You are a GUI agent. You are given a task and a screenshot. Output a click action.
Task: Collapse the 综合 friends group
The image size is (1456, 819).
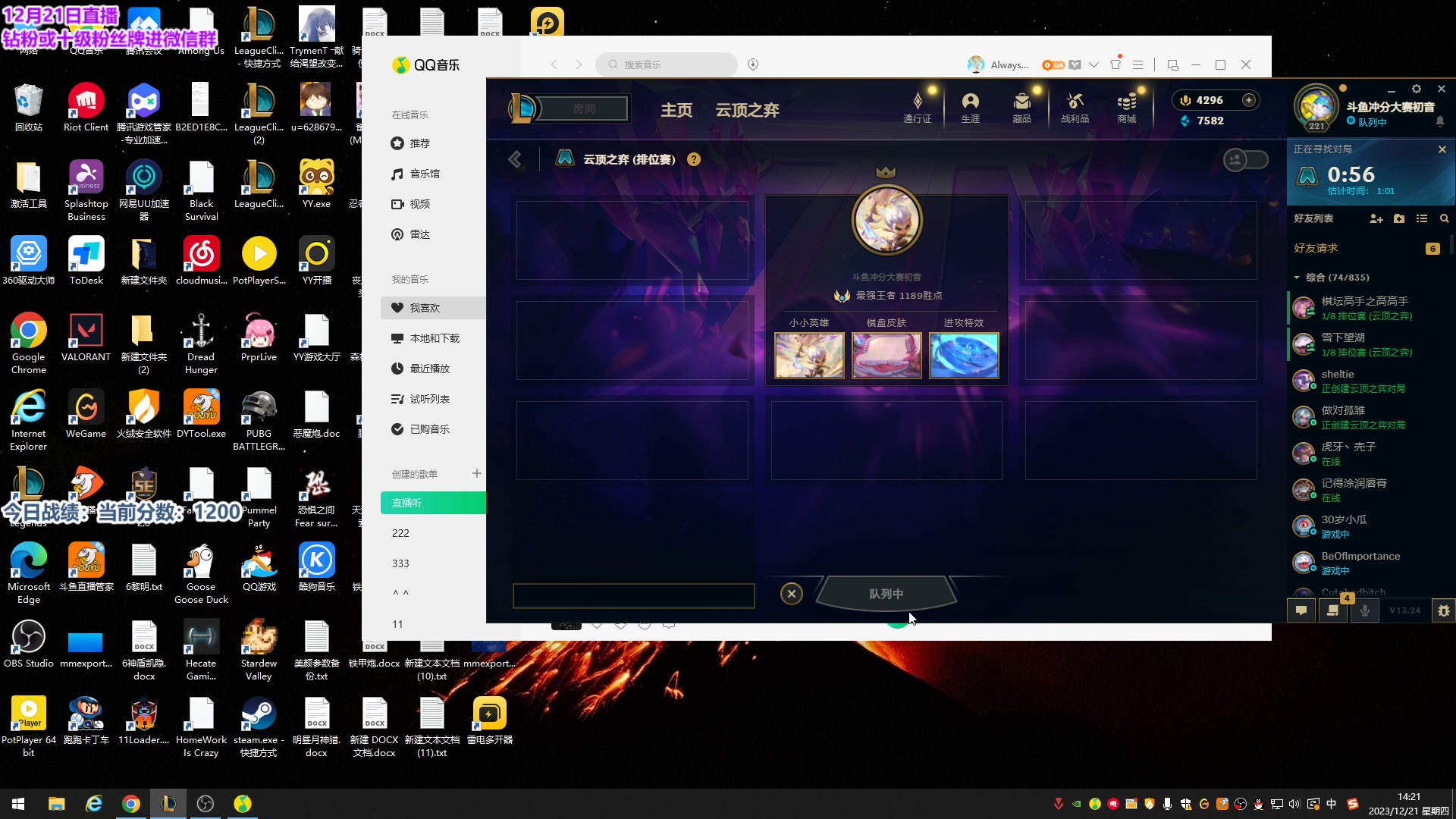coord(1297,278)
